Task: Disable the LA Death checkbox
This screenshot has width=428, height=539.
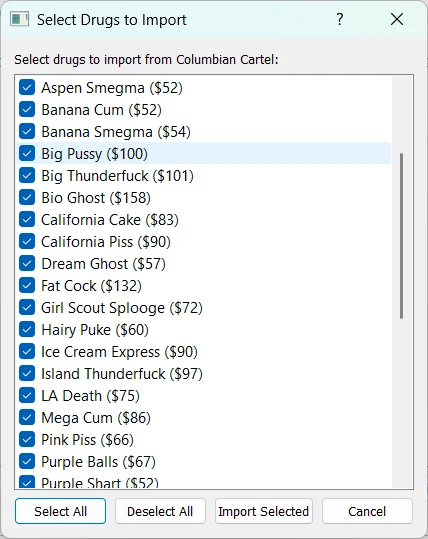Action: (27, 395)
